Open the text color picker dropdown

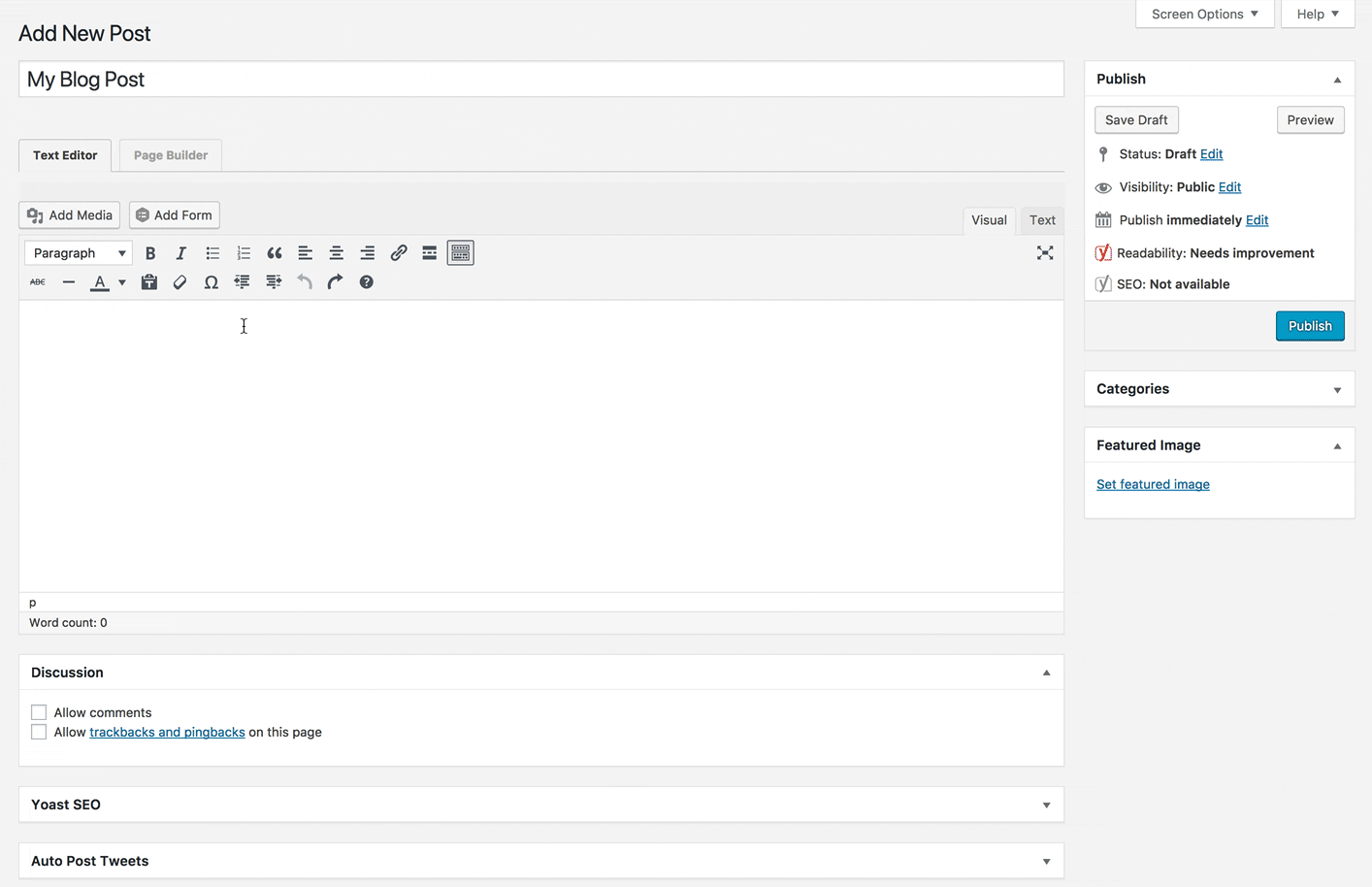(121, 281)
